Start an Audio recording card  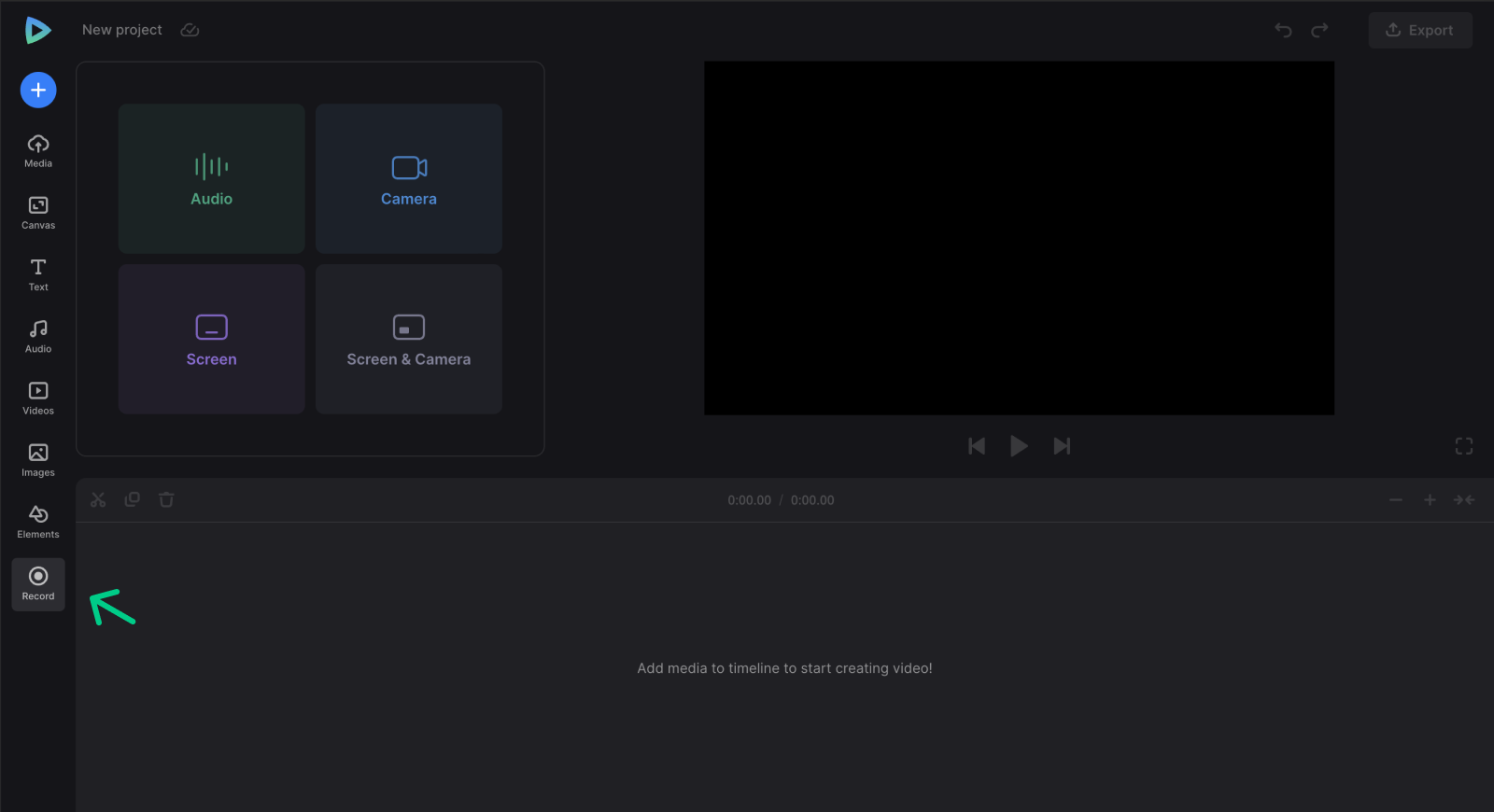click(x=212, y=178)
